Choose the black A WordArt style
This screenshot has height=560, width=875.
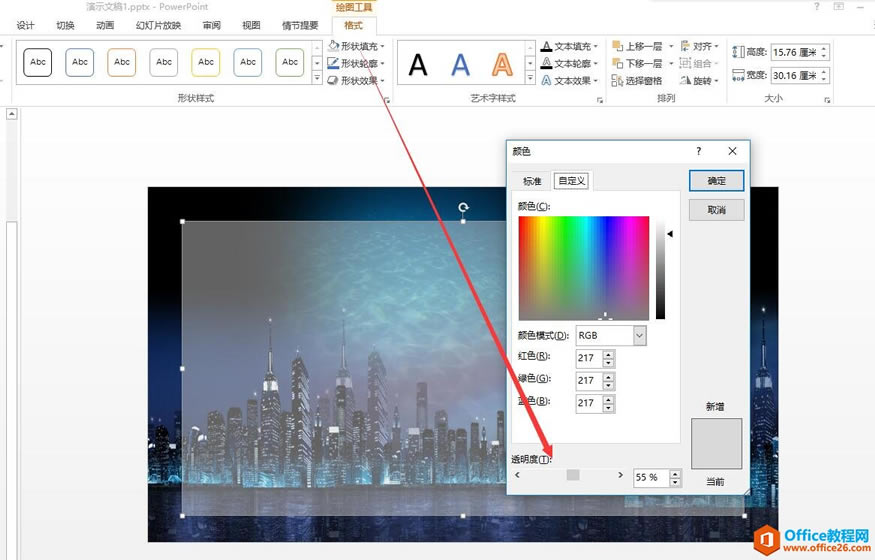(x=417, y=65)
